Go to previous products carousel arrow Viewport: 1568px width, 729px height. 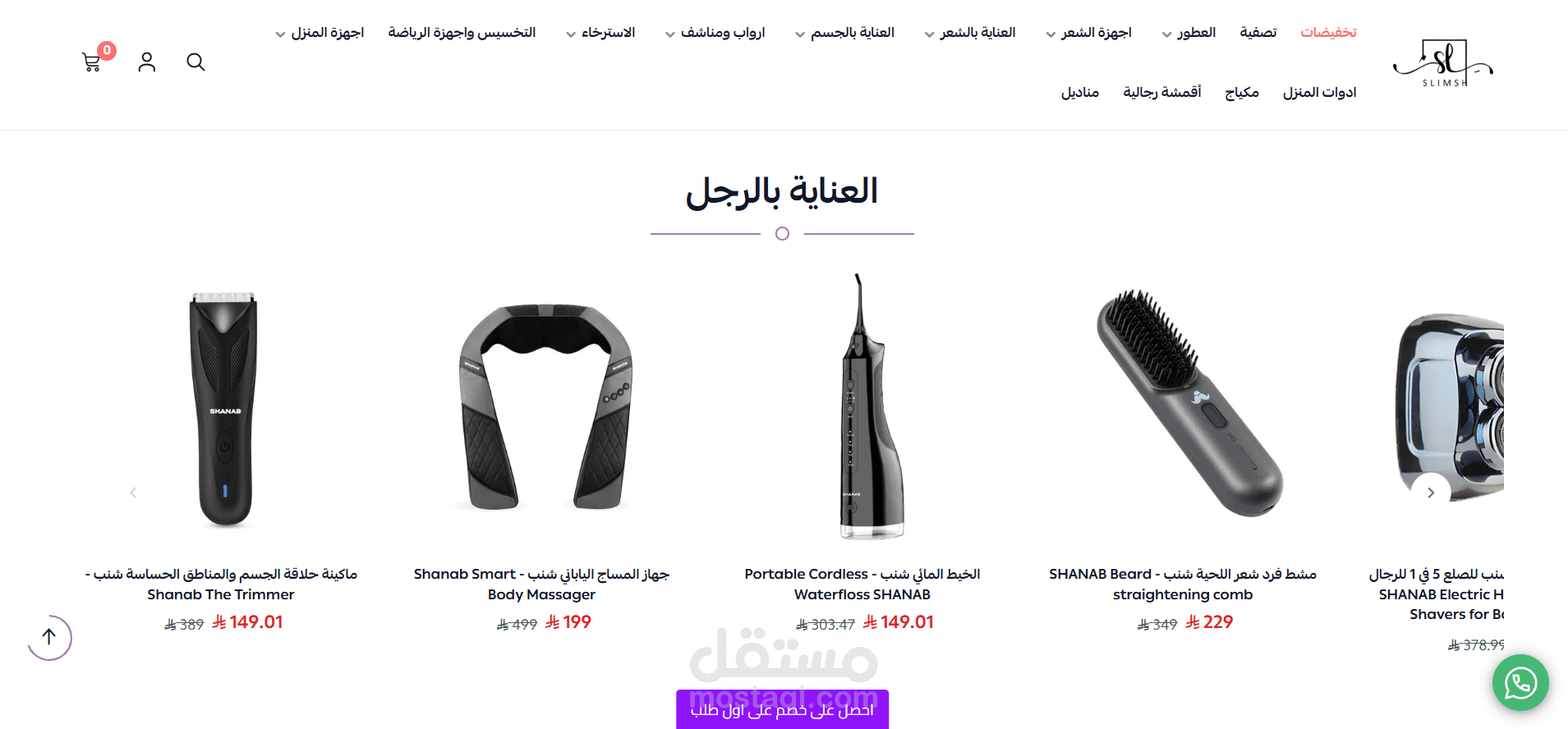[x=133, y=493]
